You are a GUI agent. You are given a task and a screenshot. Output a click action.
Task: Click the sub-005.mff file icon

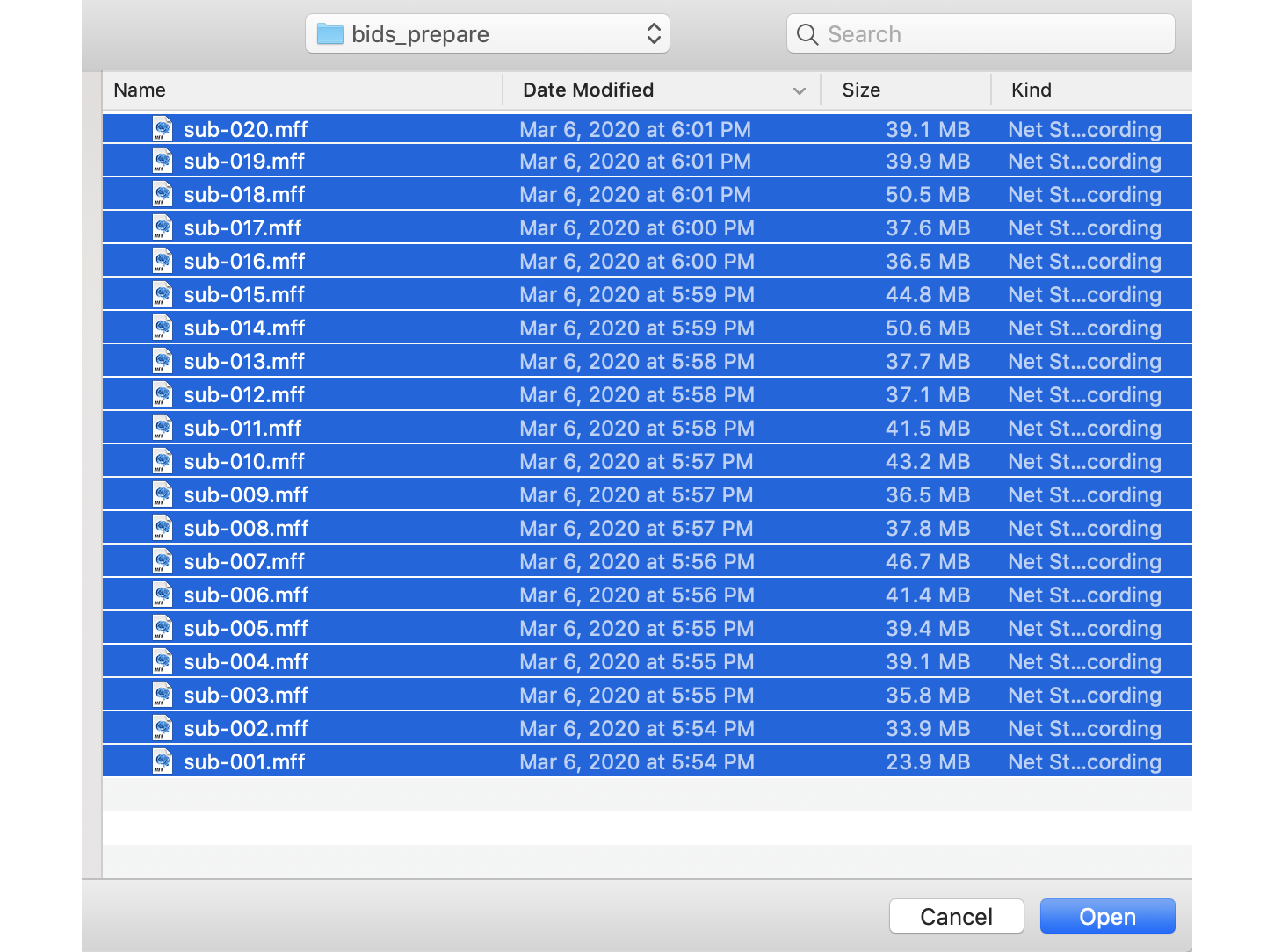click(x=163, y=629)
